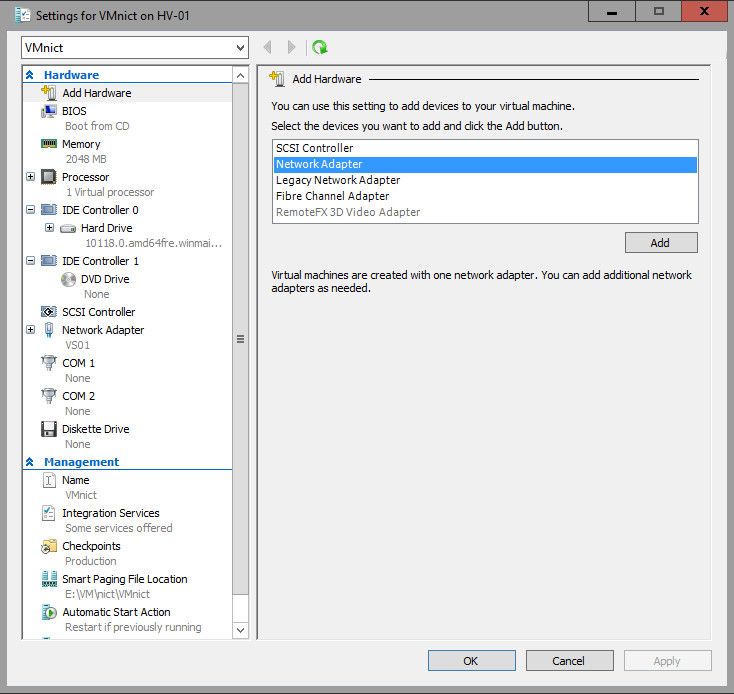Click the scroll down arrow in tree
This screenshot has height=694, width=734.
(241, 630)
